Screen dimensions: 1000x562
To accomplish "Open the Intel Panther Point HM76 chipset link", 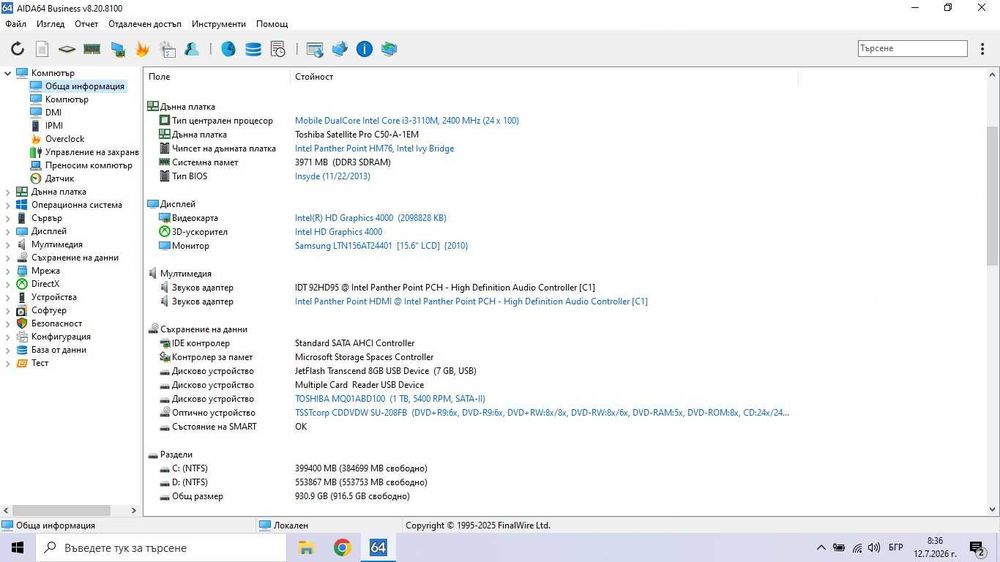I will point(374,149).
